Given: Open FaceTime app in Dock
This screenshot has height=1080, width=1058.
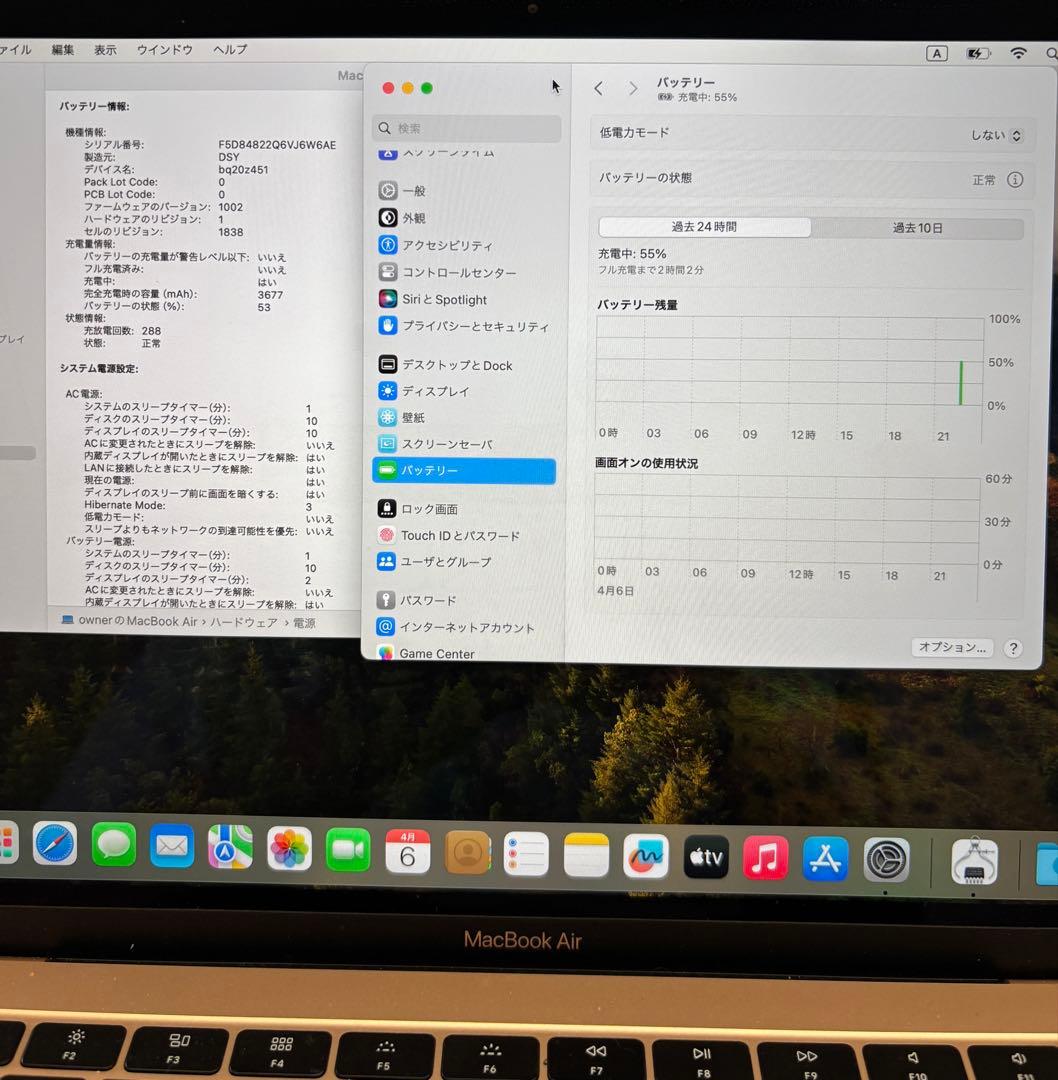Looking at the screenshot, I should pos(348,850).
